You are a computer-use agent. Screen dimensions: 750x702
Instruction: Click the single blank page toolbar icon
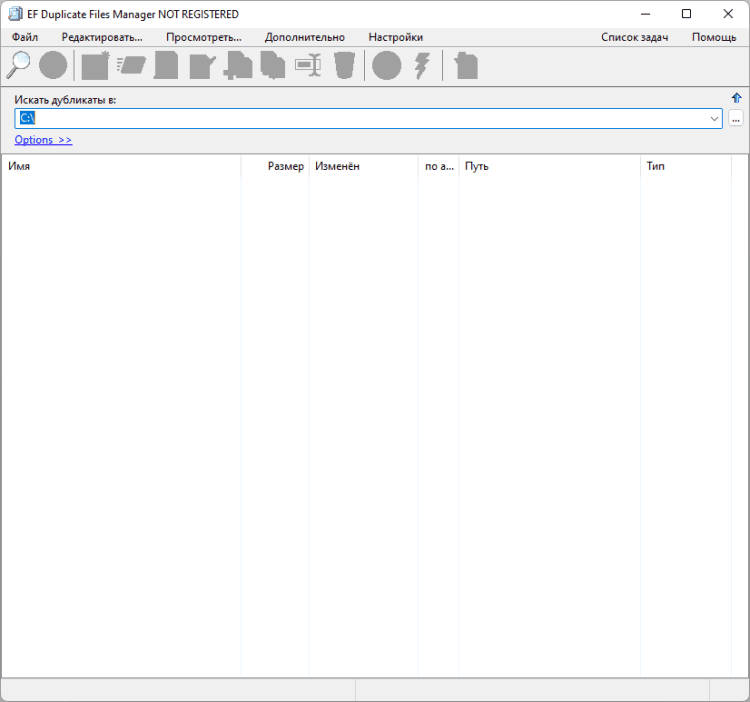point(166,65)
